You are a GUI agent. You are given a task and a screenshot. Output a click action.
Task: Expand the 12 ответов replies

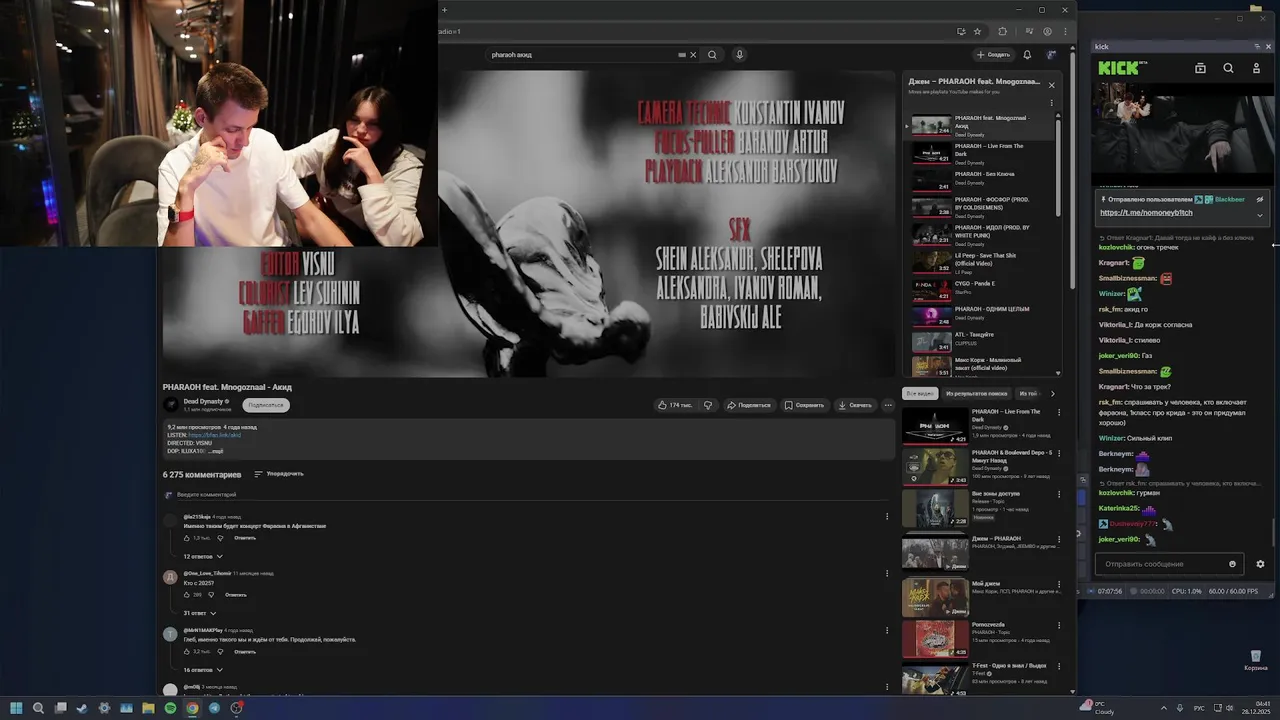tap(203, 556)
